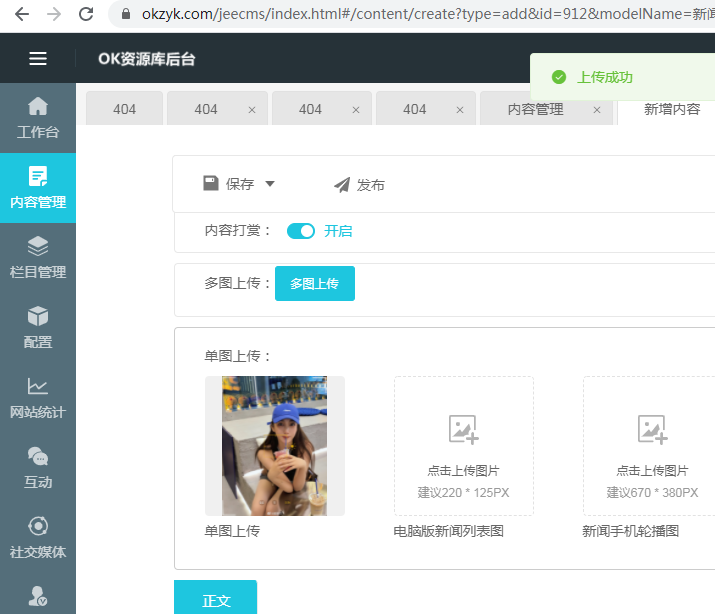Open 互动 chat bubbles icon
715x614 pixels.
(38, 467)
